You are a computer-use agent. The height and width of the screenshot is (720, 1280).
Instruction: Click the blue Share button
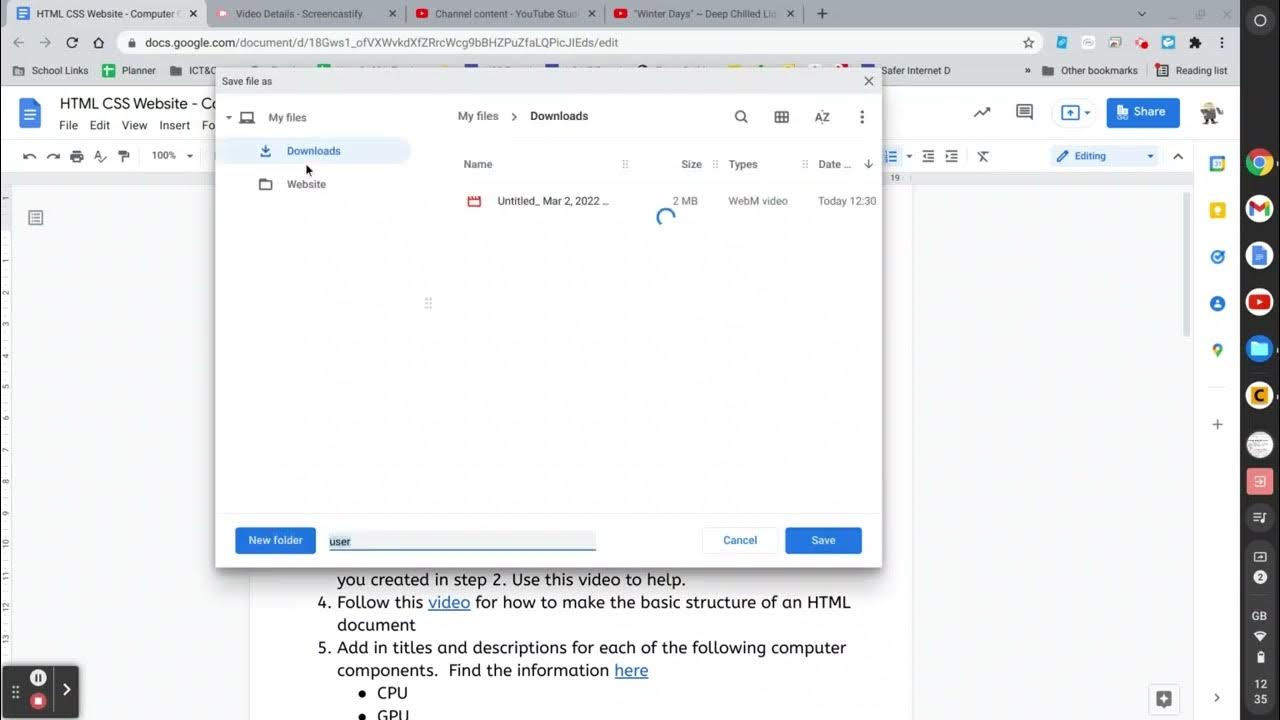(1143, 112)
